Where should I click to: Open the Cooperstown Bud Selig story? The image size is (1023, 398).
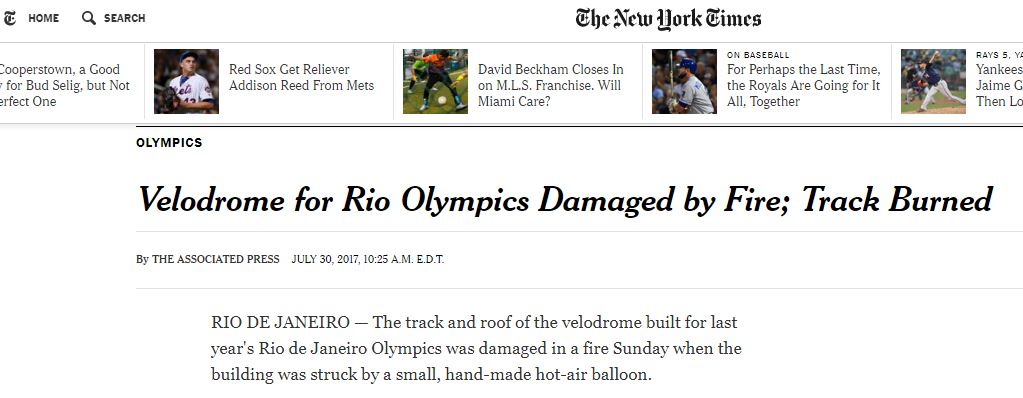coord(65,85)
